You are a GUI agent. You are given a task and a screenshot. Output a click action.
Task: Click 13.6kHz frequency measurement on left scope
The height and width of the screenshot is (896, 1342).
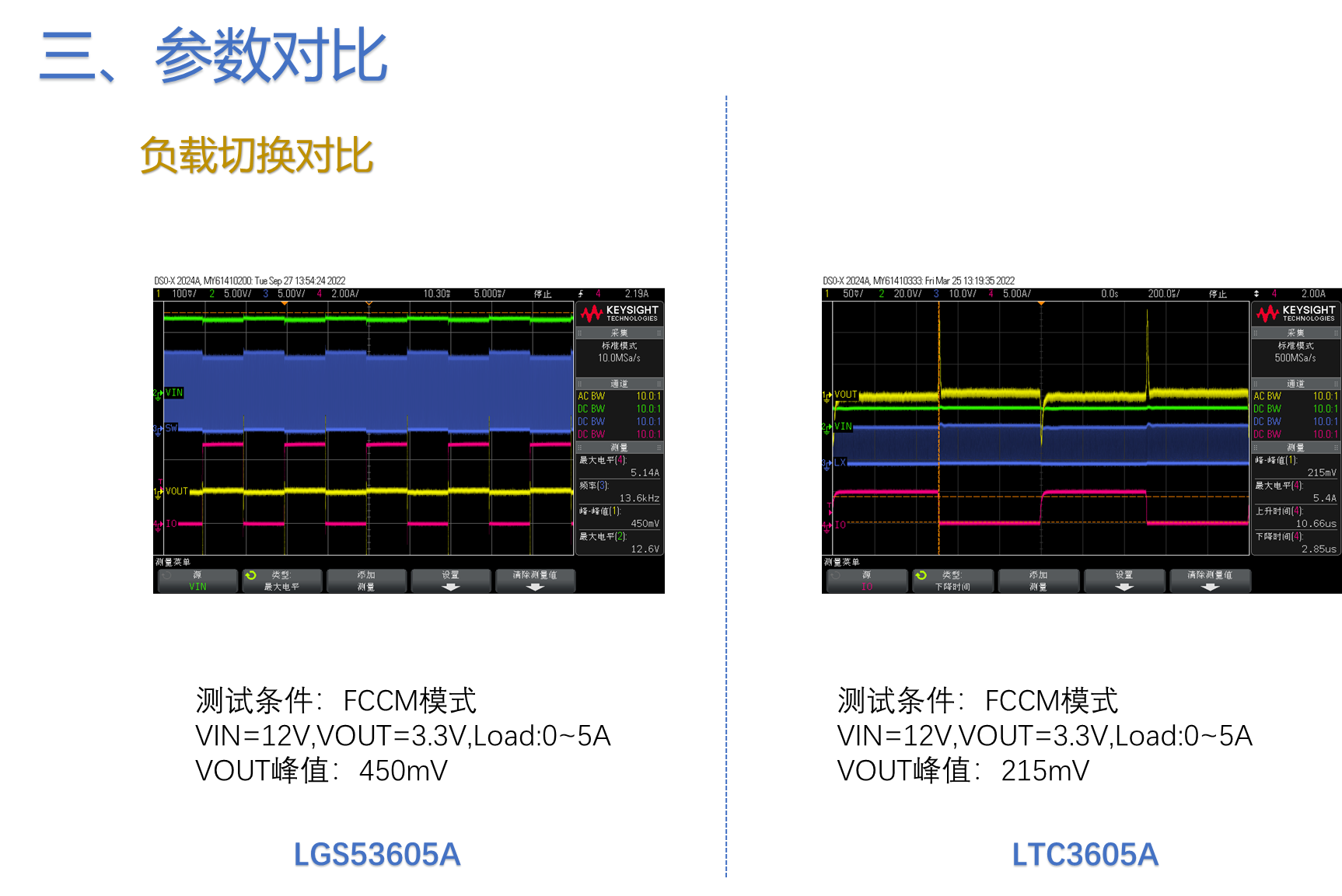(639, 498)
